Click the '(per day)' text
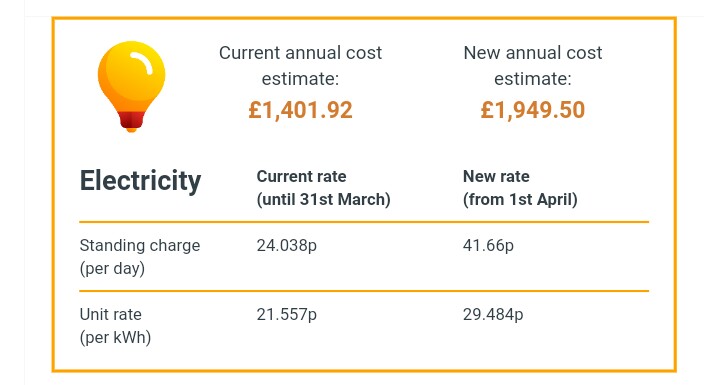720x385 pixels. (x=112, y=268)
